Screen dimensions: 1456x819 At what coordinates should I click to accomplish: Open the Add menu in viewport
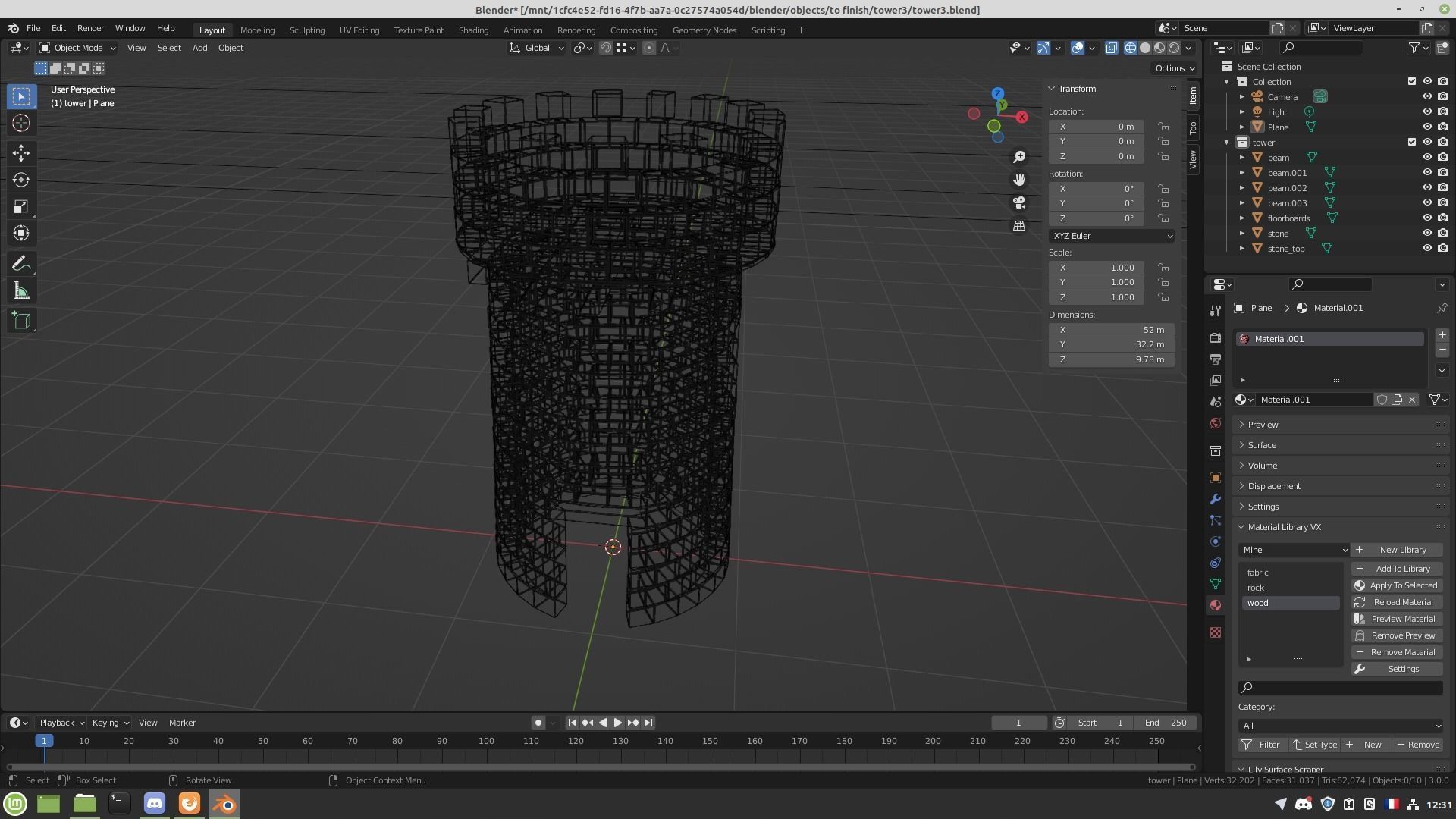pos(199,48)
